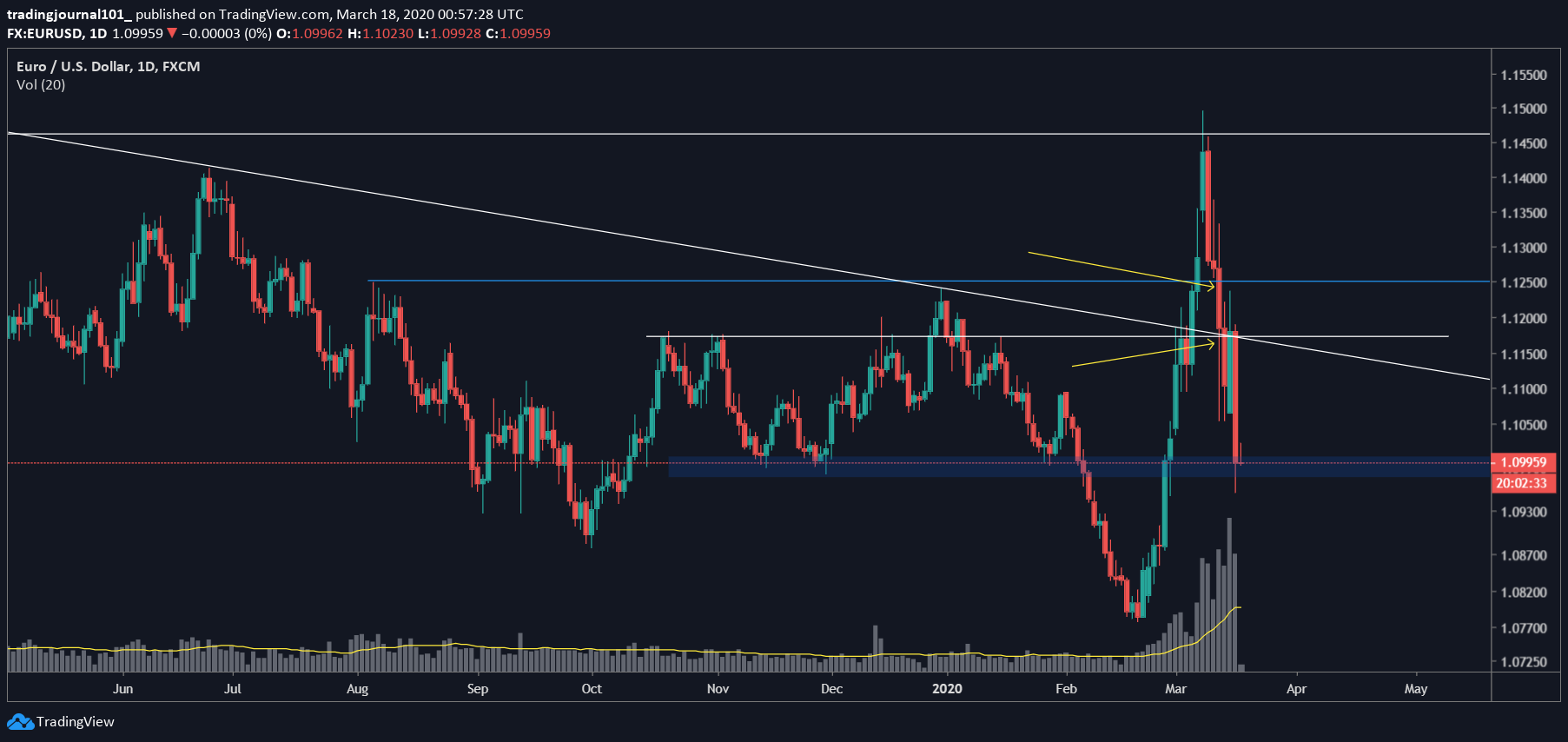Click the May label on time axis

(1416, 688)
